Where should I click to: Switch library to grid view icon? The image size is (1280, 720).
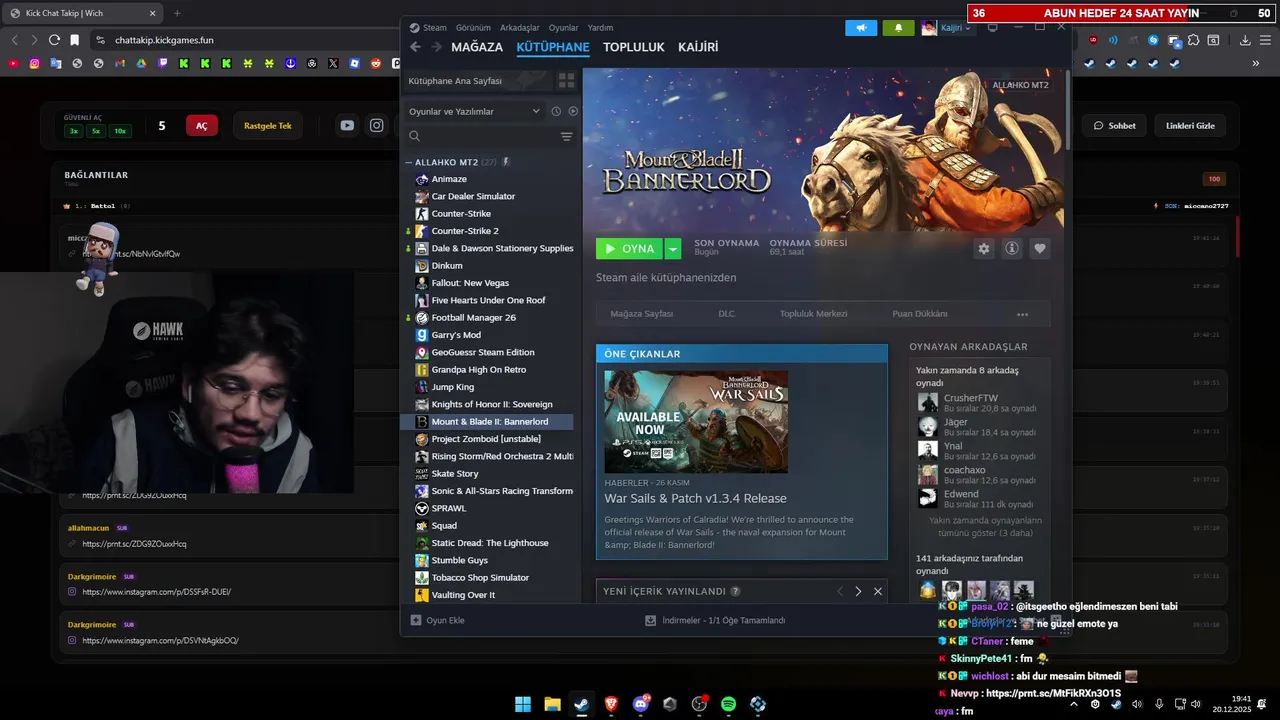(x=566, y=80)
